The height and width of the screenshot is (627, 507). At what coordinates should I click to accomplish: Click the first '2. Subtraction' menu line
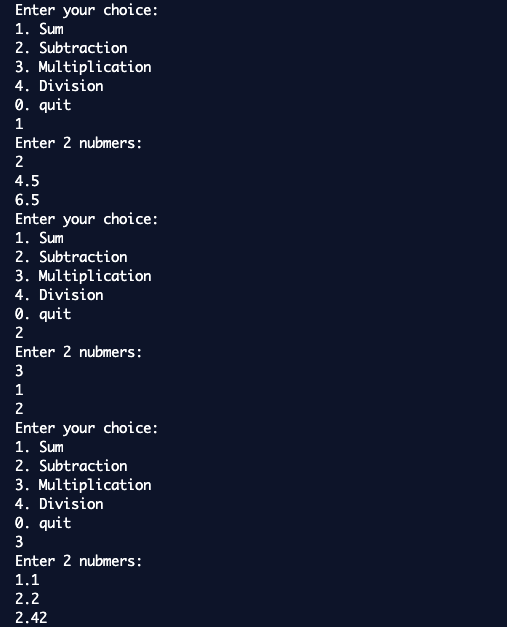(71, 48)
